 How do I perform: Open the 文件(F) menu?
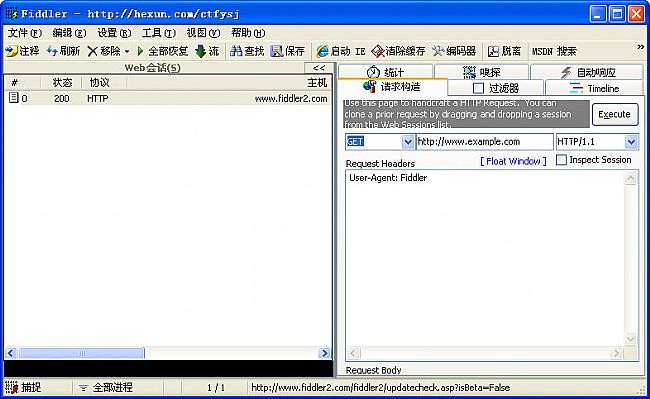[25, 33]
